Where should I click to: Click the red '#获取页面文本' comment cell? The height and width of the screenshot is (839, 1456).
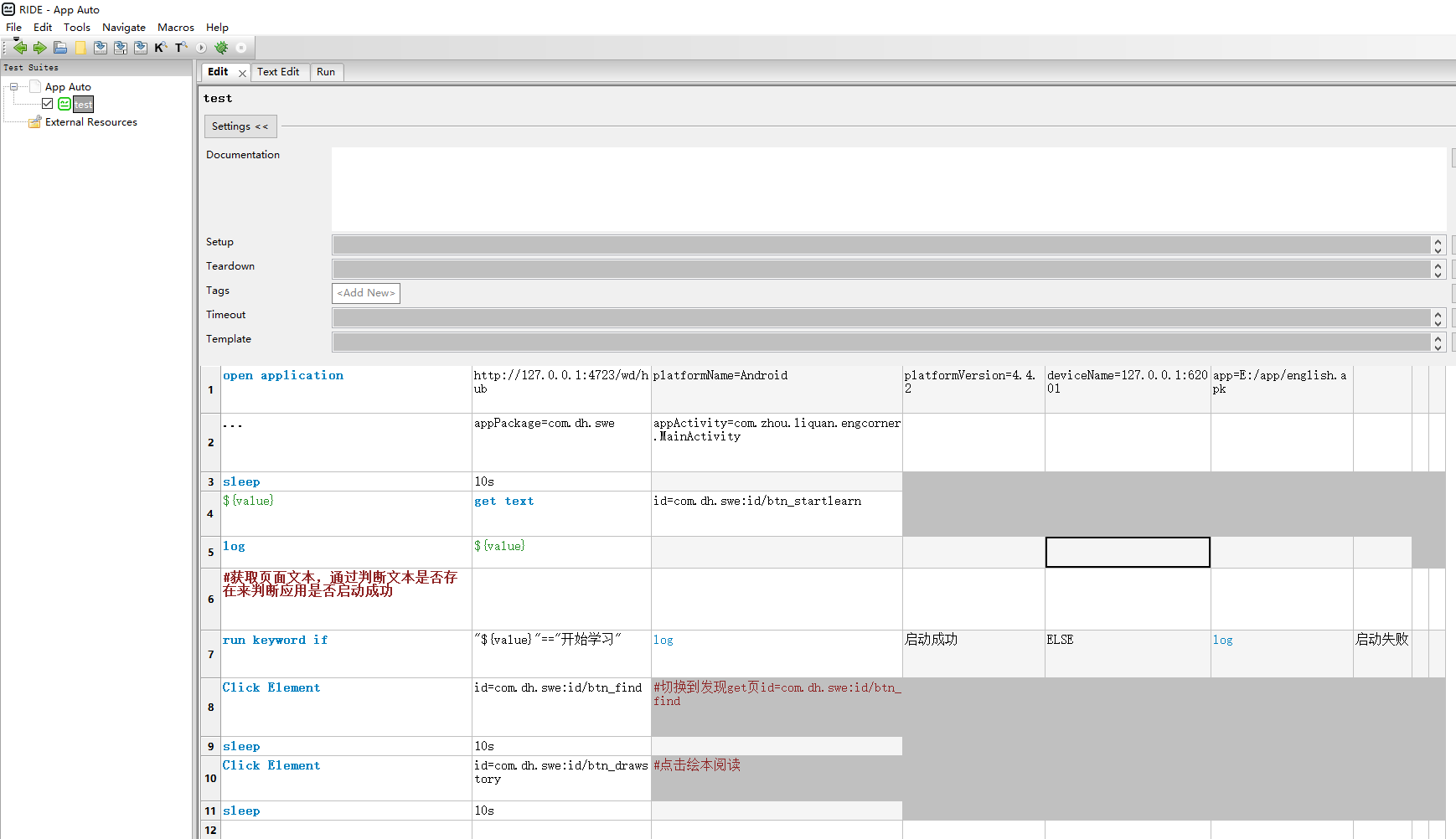coord(346,600)
